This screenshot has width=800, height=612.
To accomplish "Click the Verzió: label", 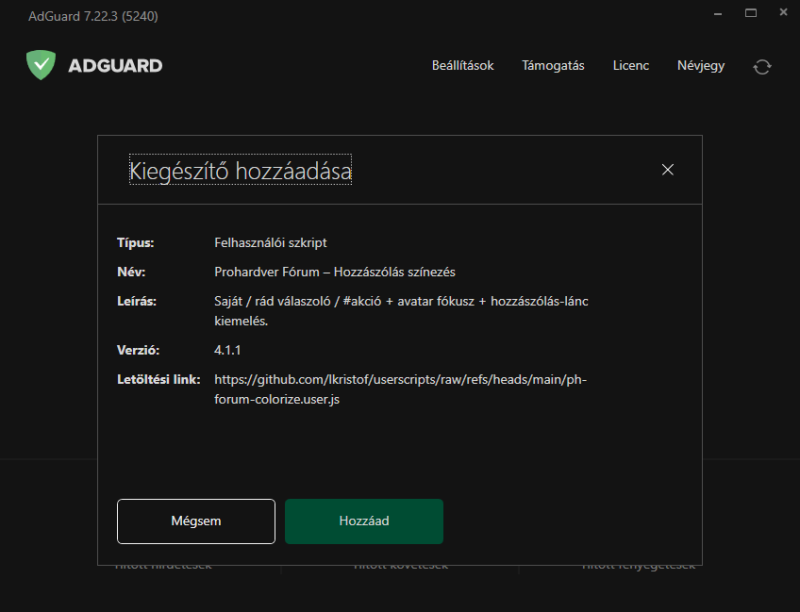I will pos(138,350).
